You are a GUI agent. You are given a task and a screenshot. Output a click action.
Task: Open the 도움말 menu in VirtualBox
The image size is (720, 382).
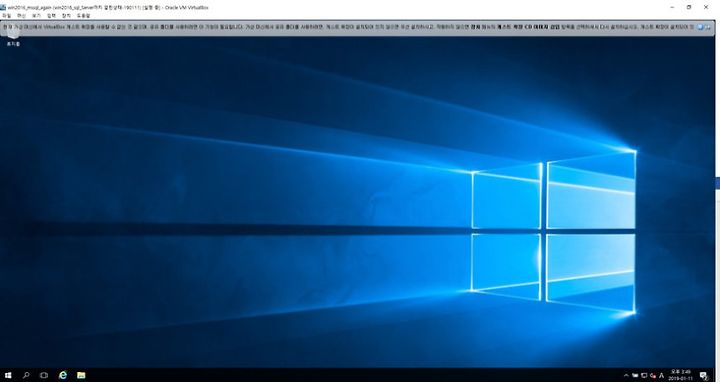pyautogui.click(x=84, y=15)
